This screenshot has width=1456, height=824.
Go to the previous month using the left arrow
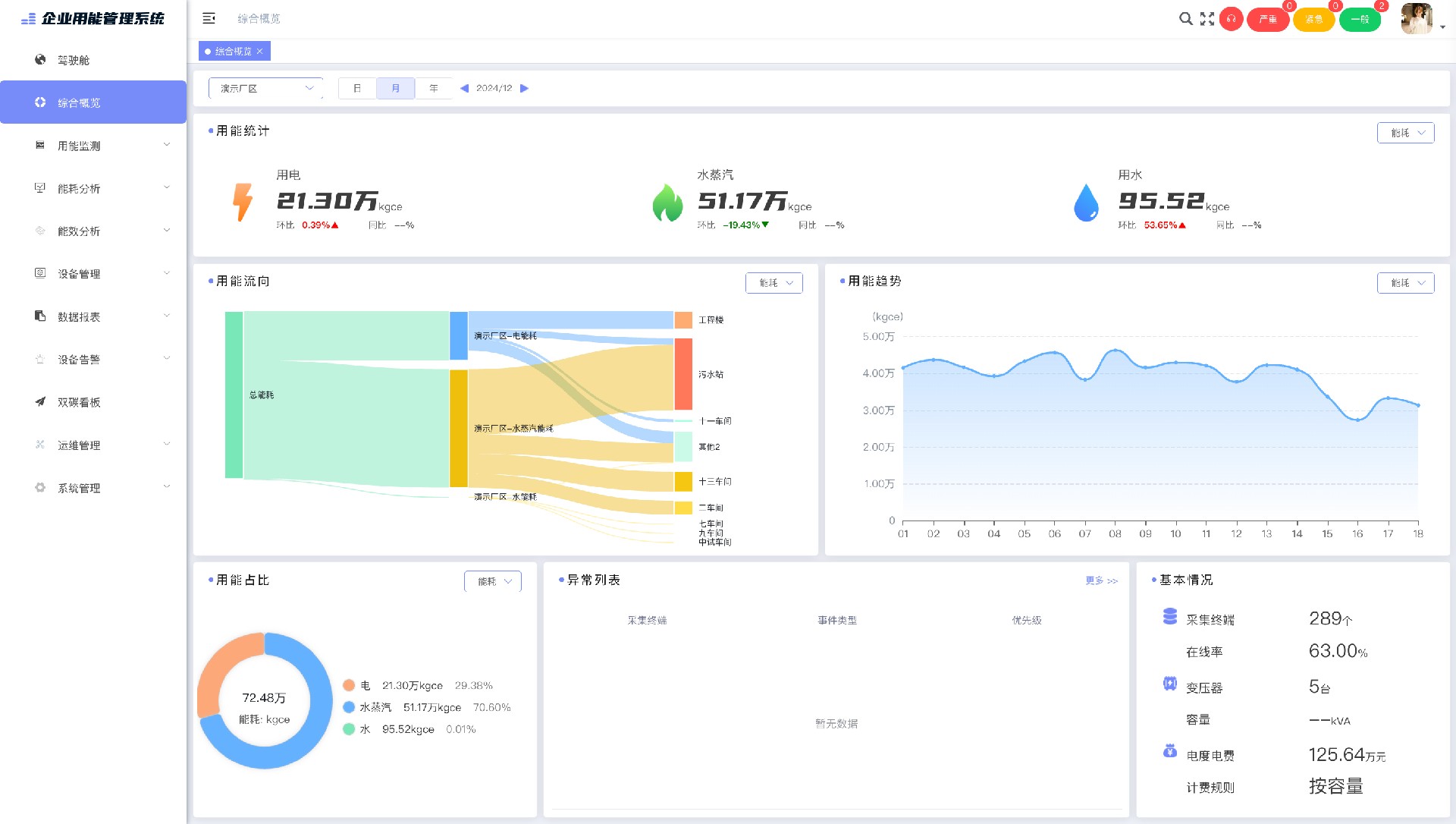pos(464,89)
